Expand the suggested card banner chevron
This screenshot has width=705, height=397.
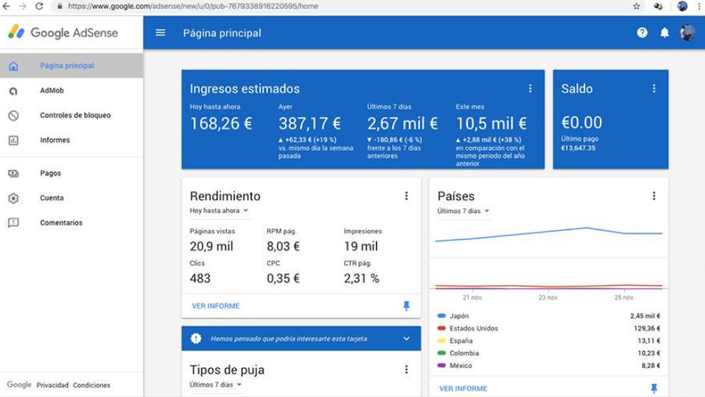406,339
